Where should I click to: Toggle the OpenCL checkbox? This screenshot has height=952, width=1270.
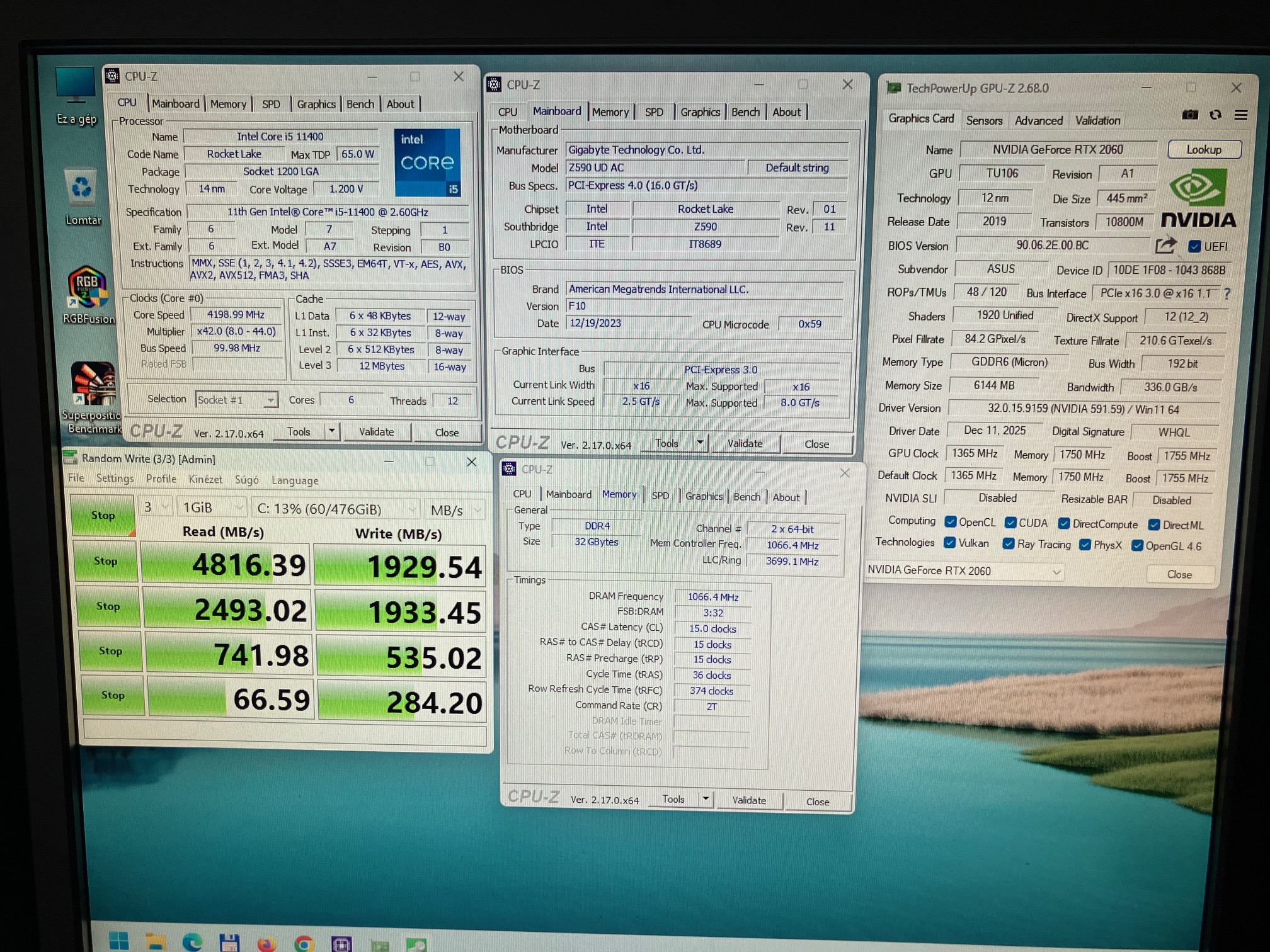[951, 522]
